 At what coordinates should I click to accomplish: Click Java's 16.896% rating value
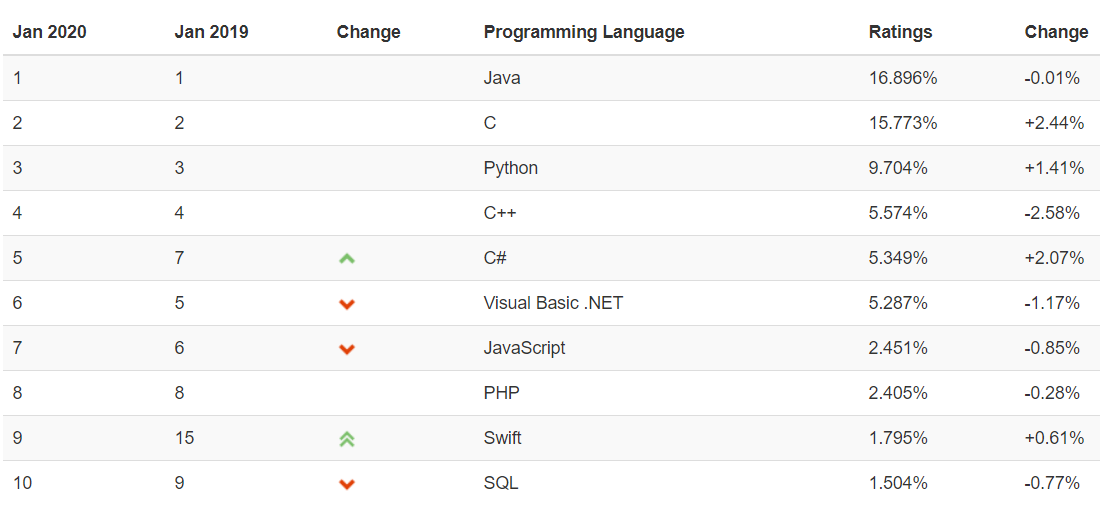point(903,78)
